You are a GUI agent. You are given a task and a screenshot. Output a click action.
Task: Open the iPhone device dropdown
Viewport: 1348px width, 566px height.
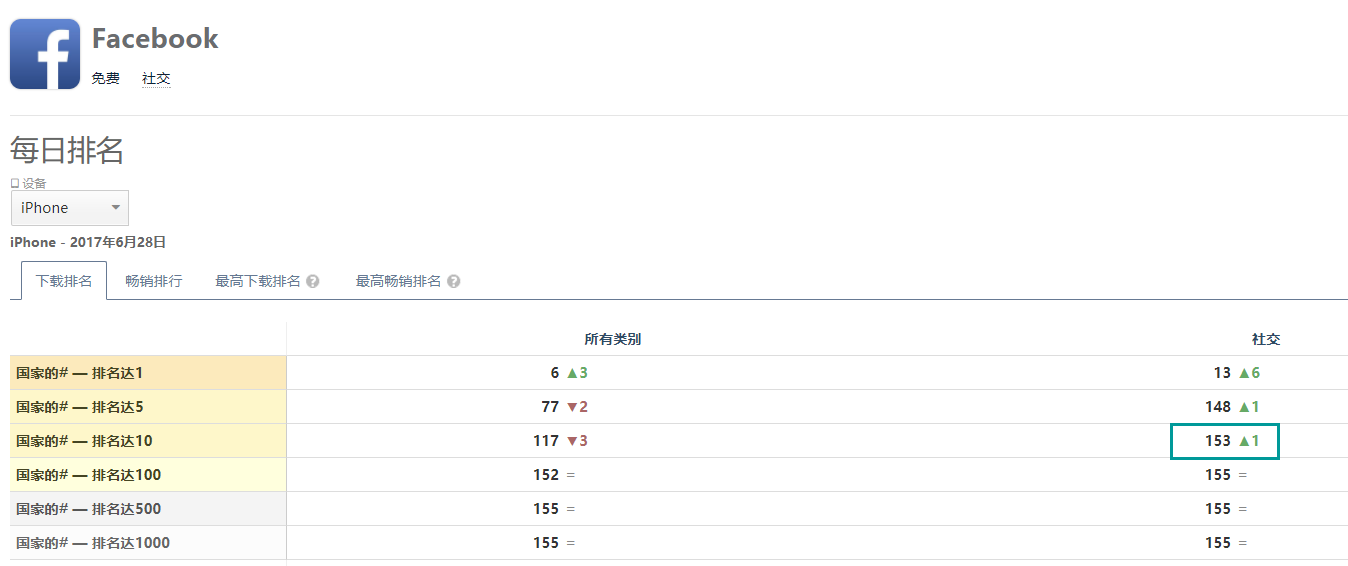70,208
